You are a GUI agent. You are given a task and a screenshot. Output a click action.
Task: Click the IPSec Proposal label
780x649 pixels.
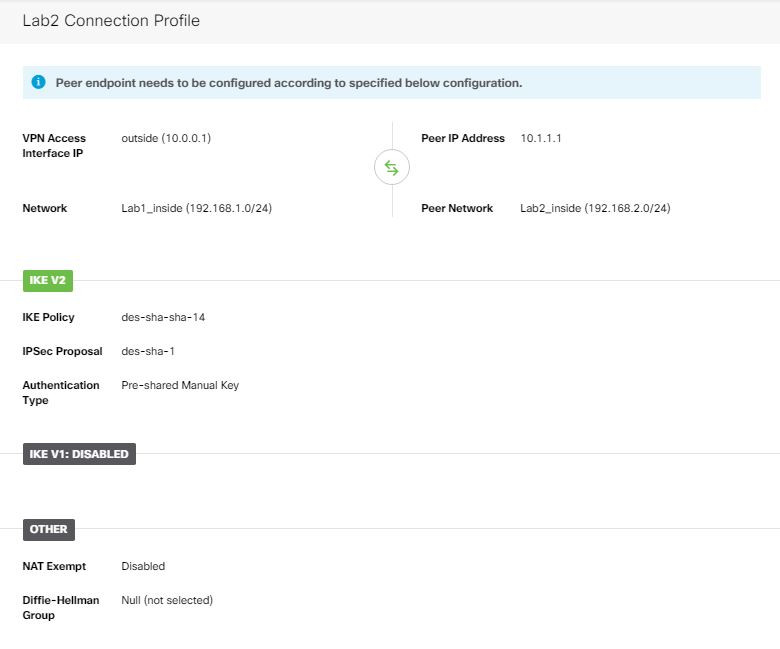(x=62, y=351)
